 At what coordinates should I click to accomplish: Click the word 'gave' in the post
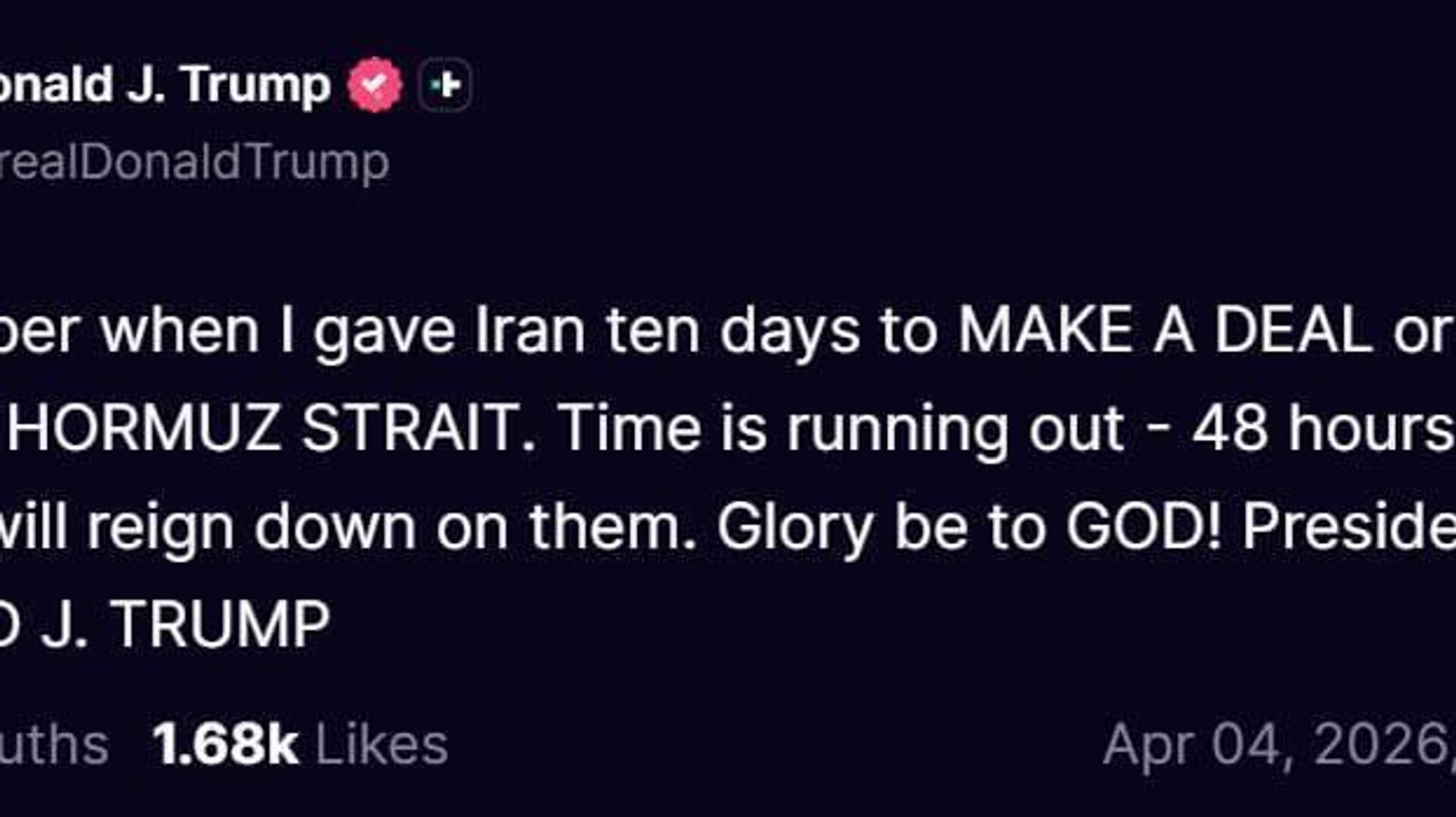coord(384,330)
